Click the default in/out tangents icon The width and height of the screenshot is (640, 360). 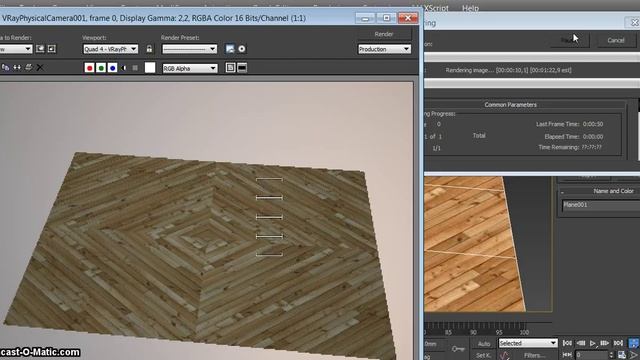tap(504, 355)
